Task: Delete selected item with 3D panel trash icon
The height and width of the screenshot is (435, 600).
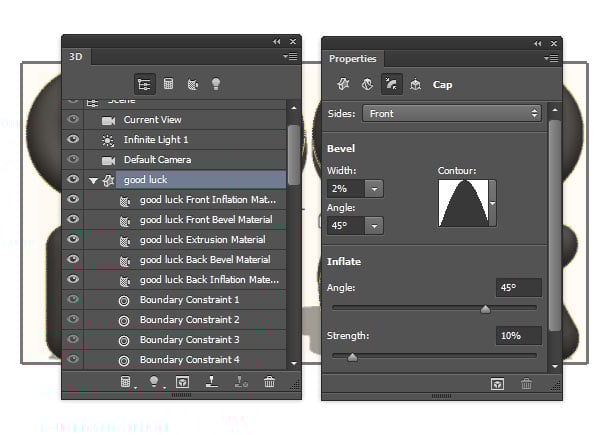Action: [269, 382]
